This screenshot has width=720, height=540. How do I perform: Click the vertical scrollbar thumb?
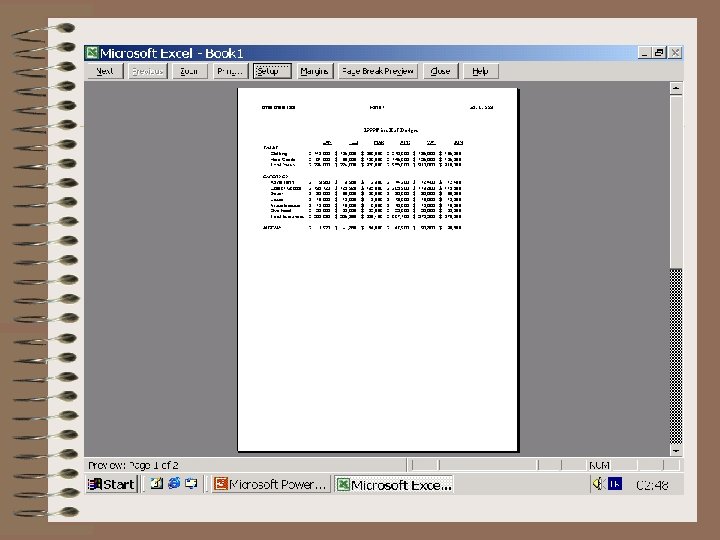[676, 181]
